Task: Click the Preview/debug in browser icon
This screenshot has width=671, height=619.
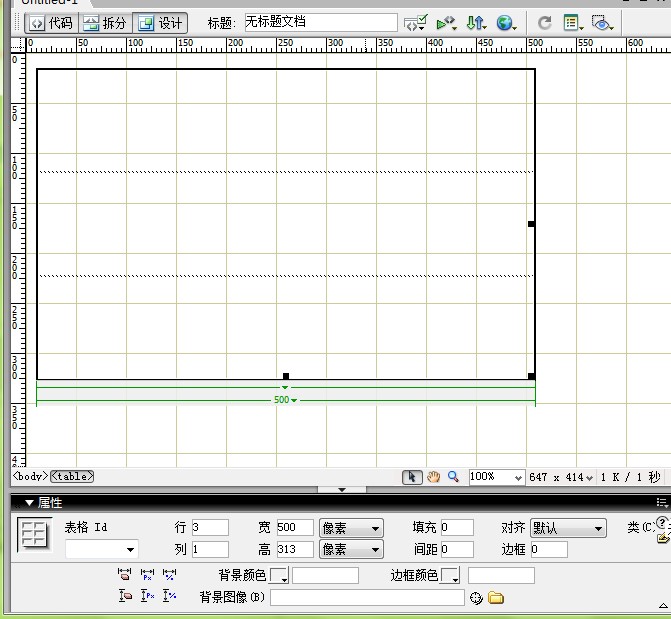Action: 446,23
